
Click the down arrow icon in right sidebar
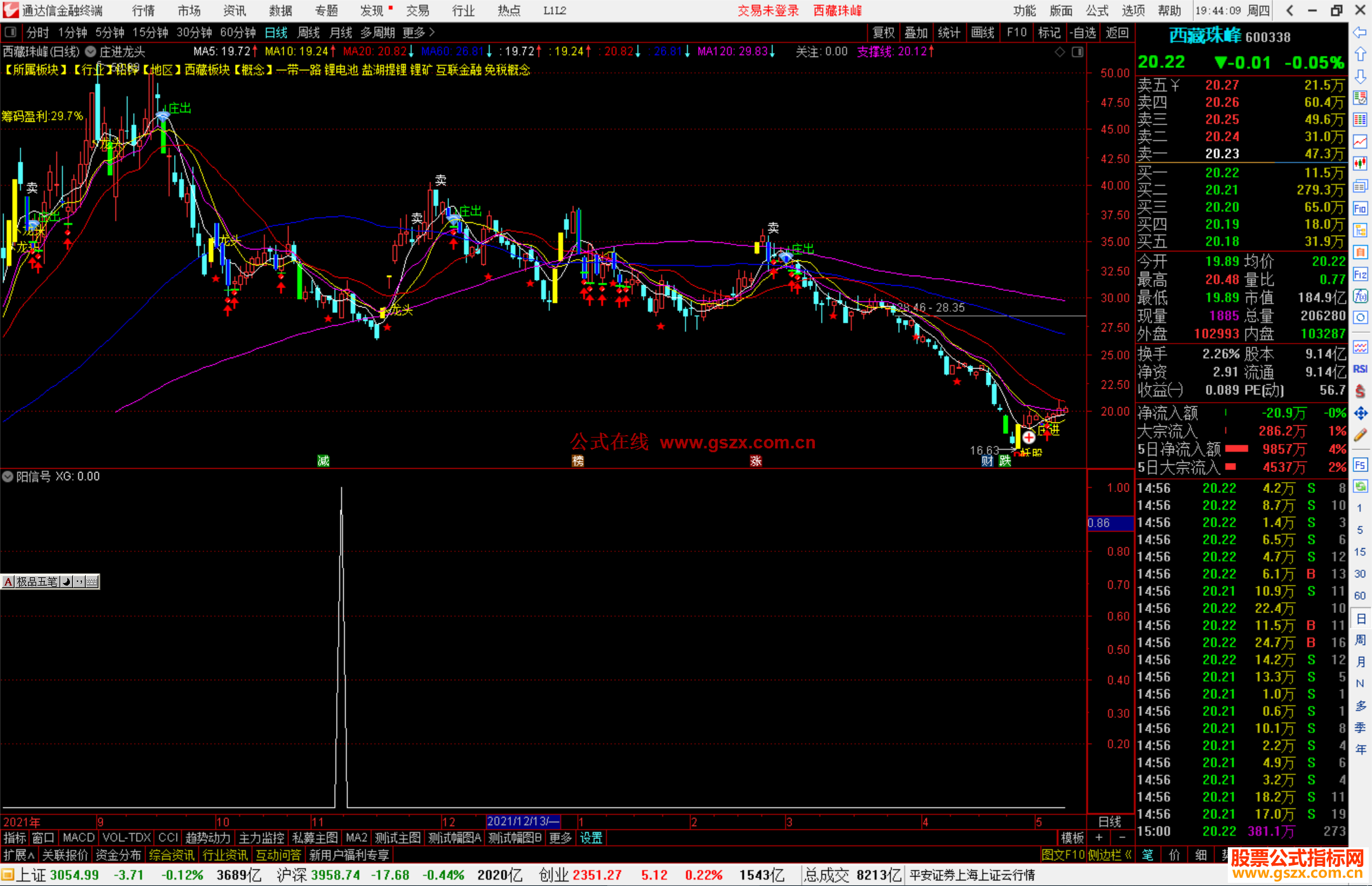1360,76
